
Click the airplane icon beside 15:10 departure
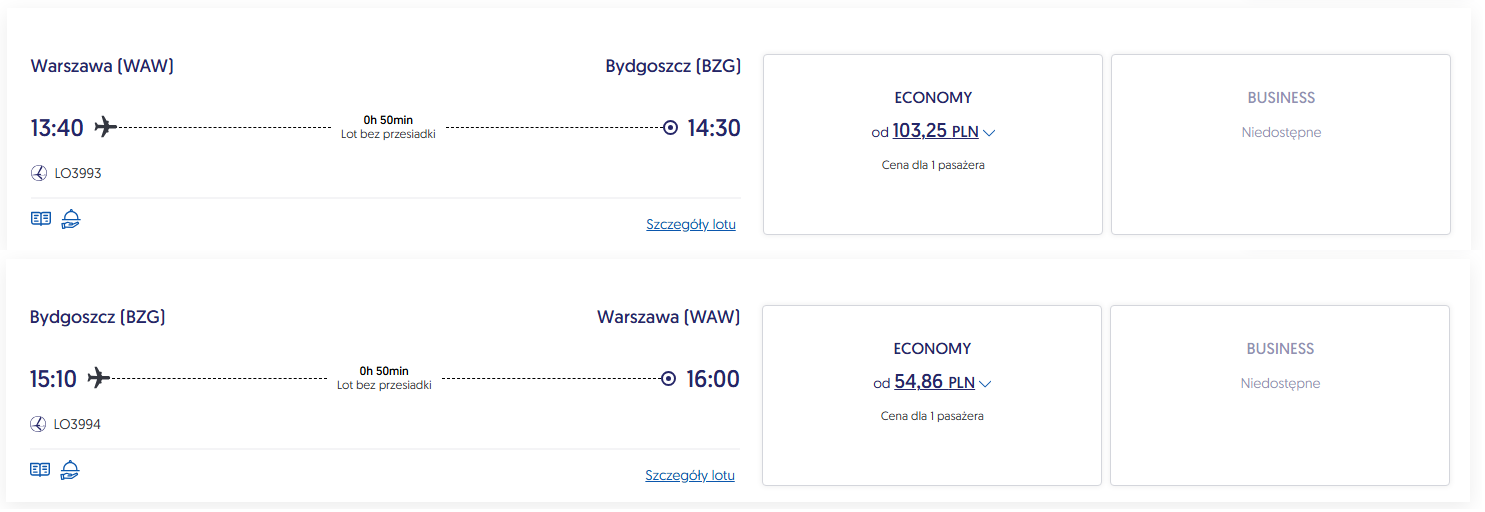tap(98, 378)
